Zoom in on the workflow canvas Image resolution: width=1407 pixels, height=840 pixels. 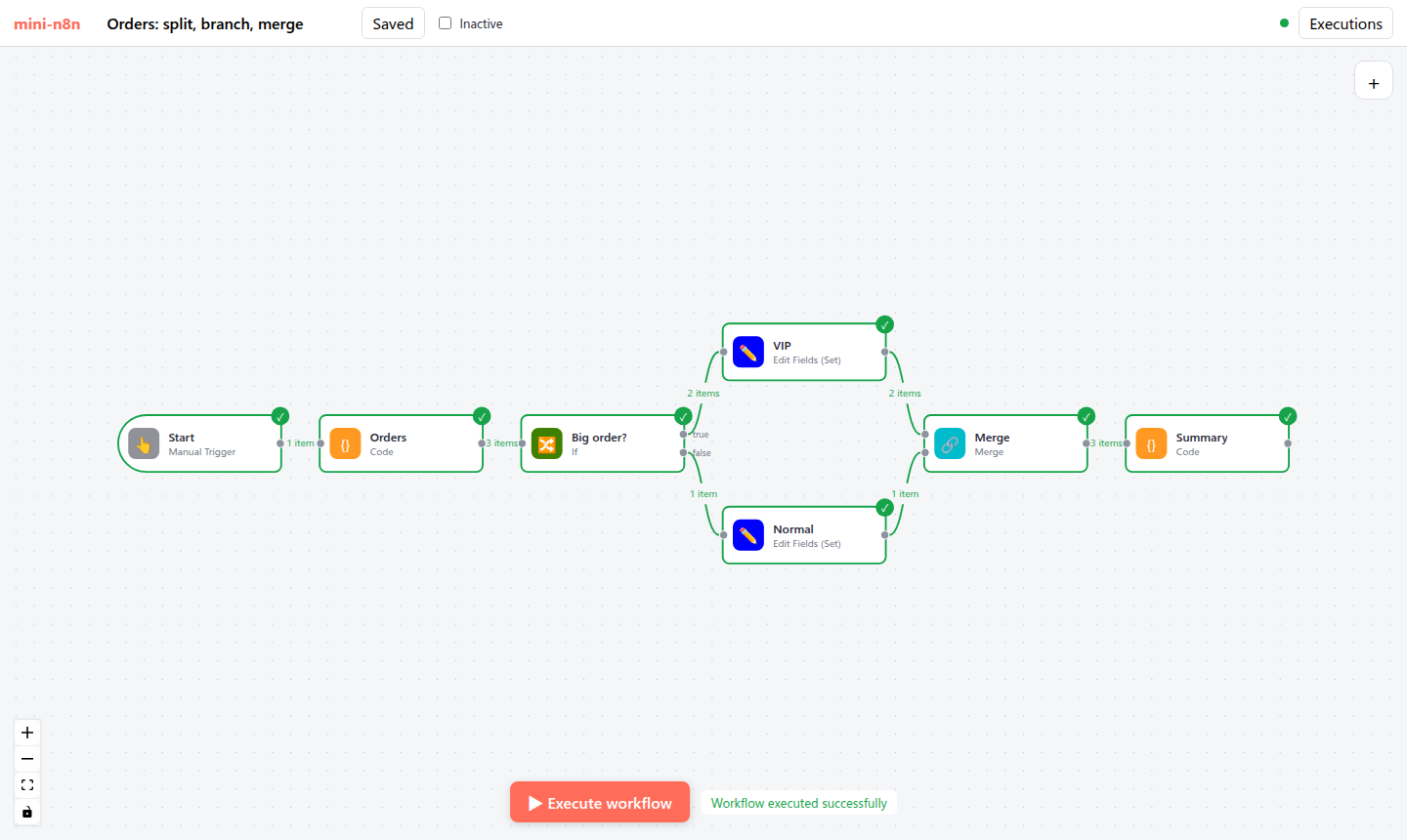[27, 733]
